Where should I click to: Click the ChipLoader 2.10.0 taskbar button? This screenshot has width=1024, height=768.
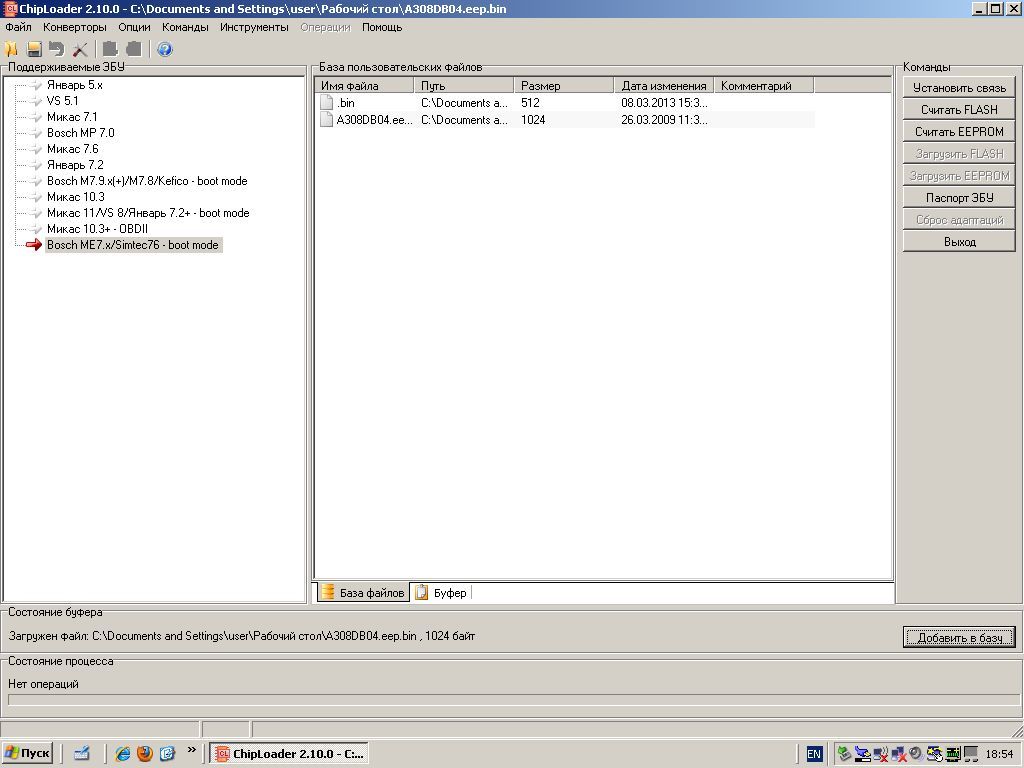[289, 754]
